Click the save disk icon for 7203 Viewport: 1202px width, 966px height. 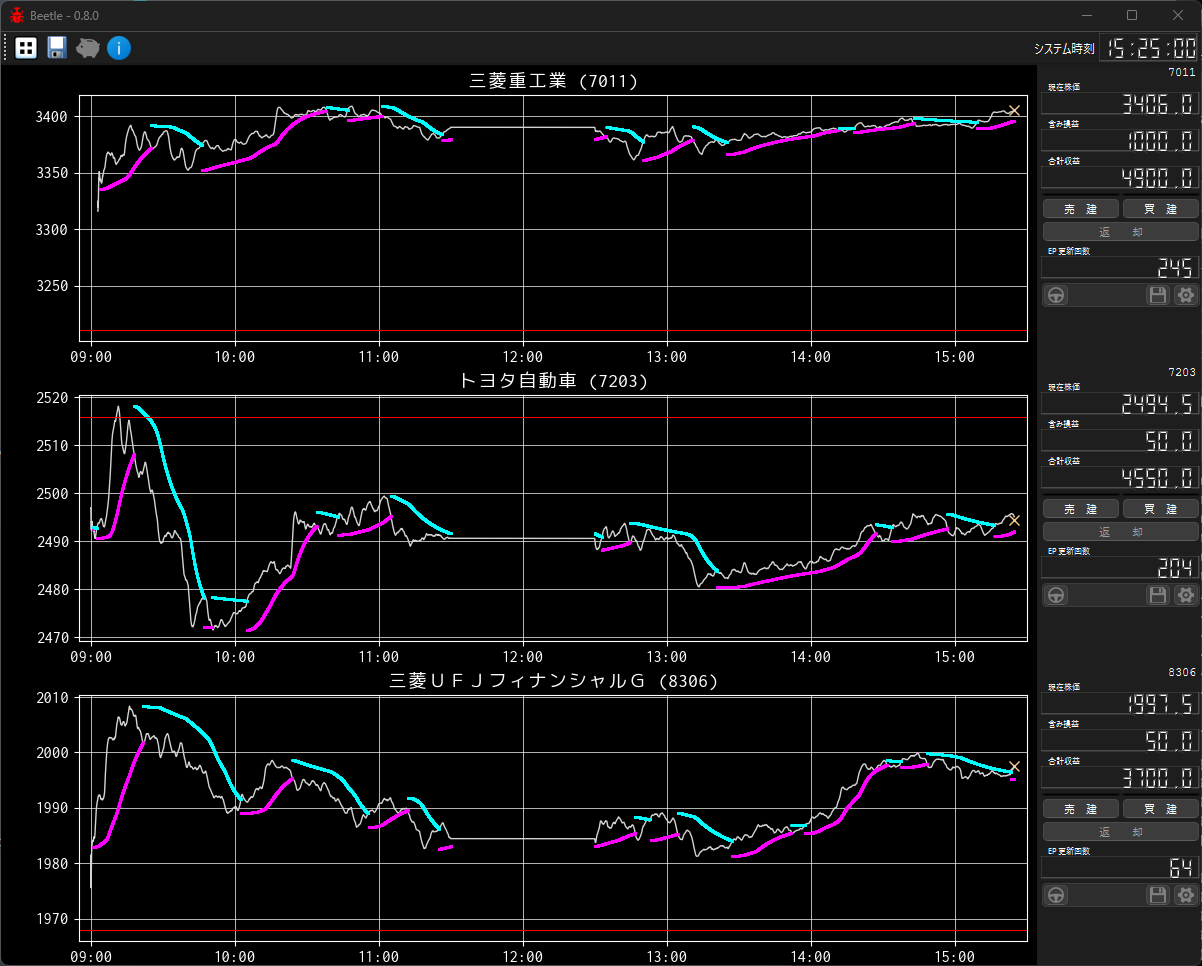pyautogui.click(x=1158, y=595)
